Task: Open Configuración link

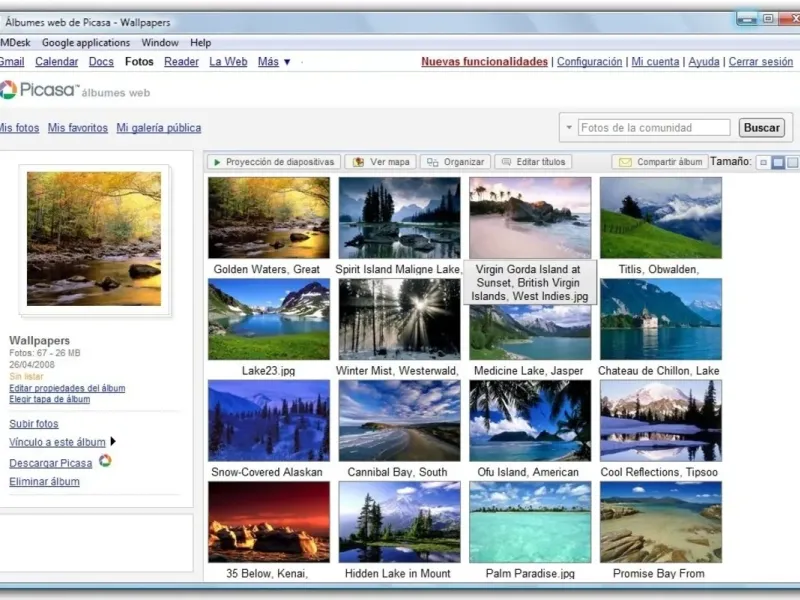Action: 589,62
